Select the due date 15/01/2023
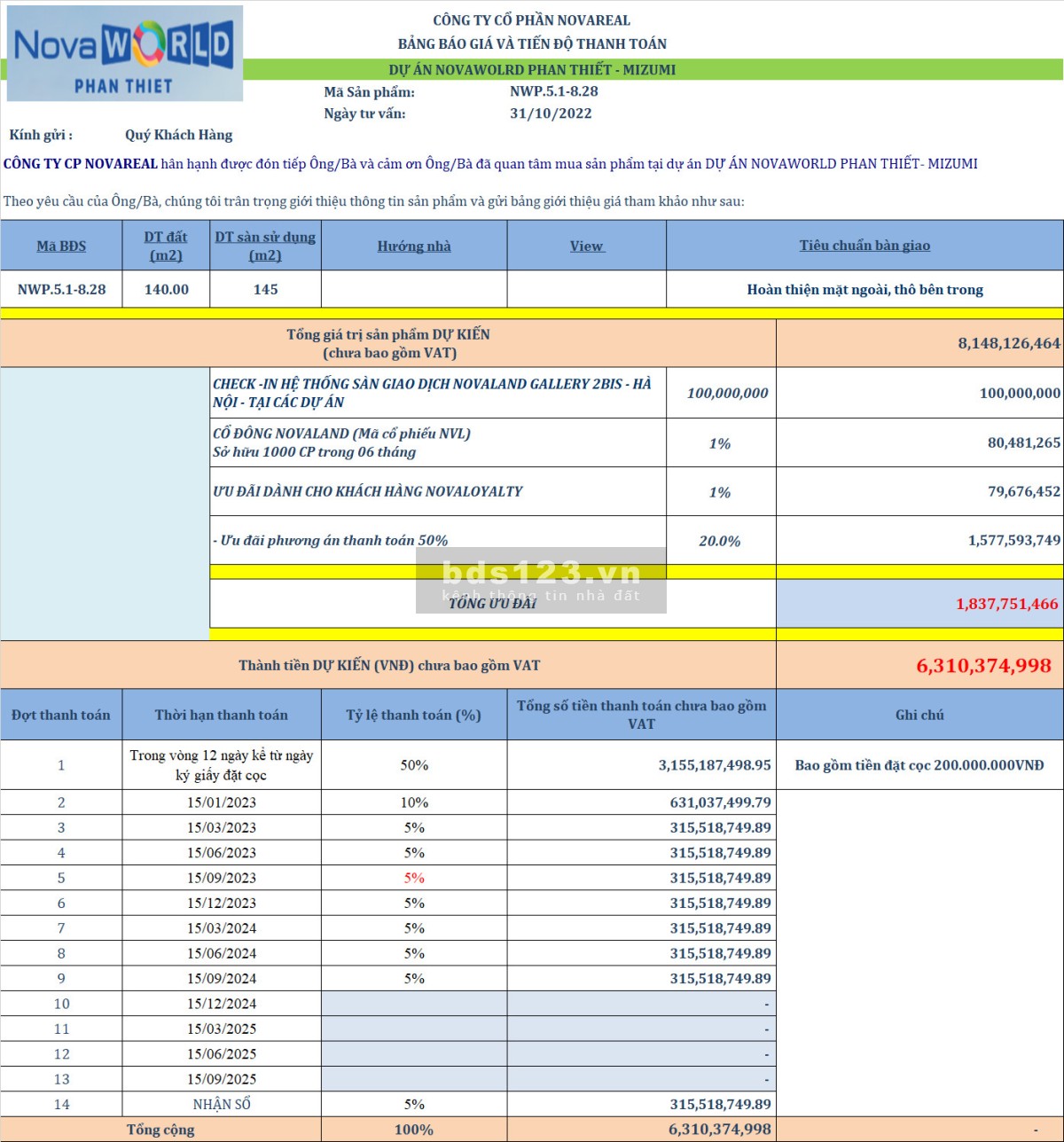1064x1142 pixels. (222, 802)
